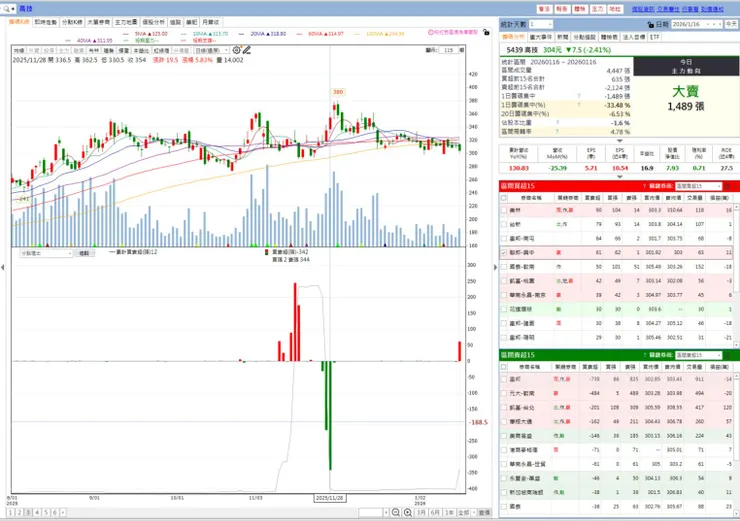Uncheck the highlighted row with 買賣超 61
The width and height of the screenshot is (740, 521).
tap(504, 253)
